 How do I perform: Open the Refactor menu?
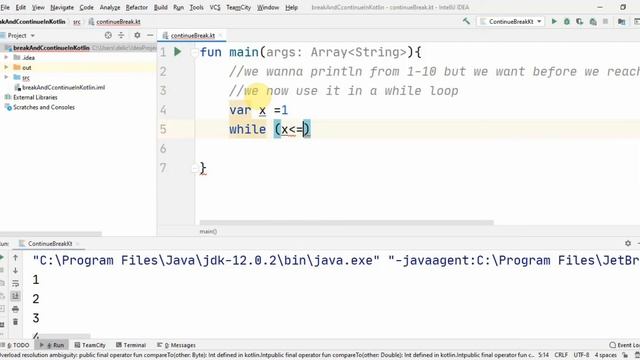tap(136, 7)
